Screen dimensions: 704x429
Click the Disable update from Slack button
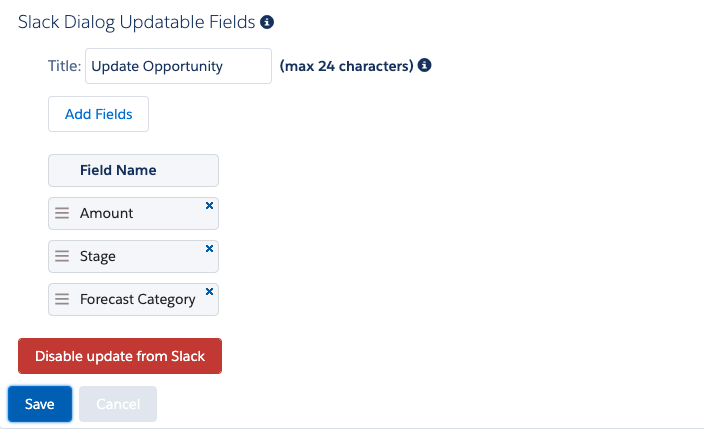pos(120,356)
